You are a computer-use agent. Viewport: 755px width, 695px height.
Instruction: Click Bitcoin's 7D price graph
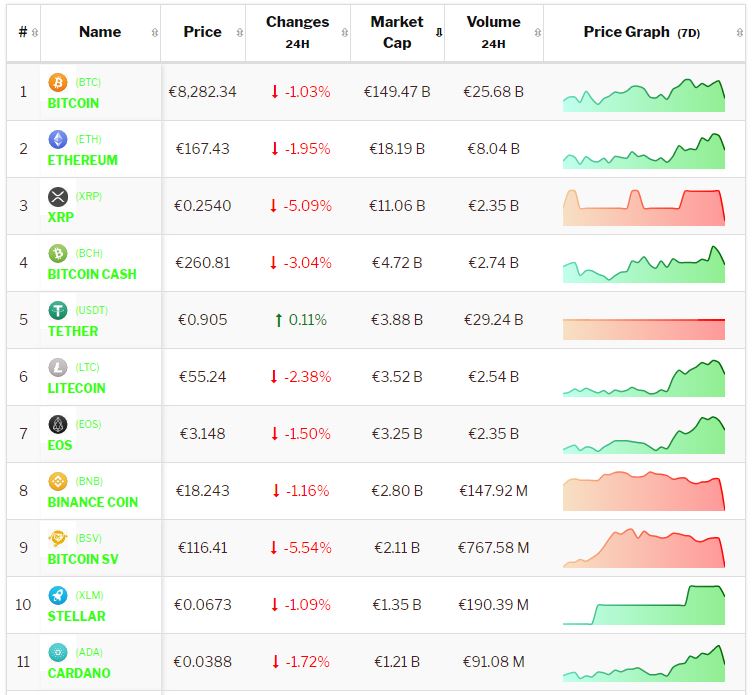click(x=643, y=94)
